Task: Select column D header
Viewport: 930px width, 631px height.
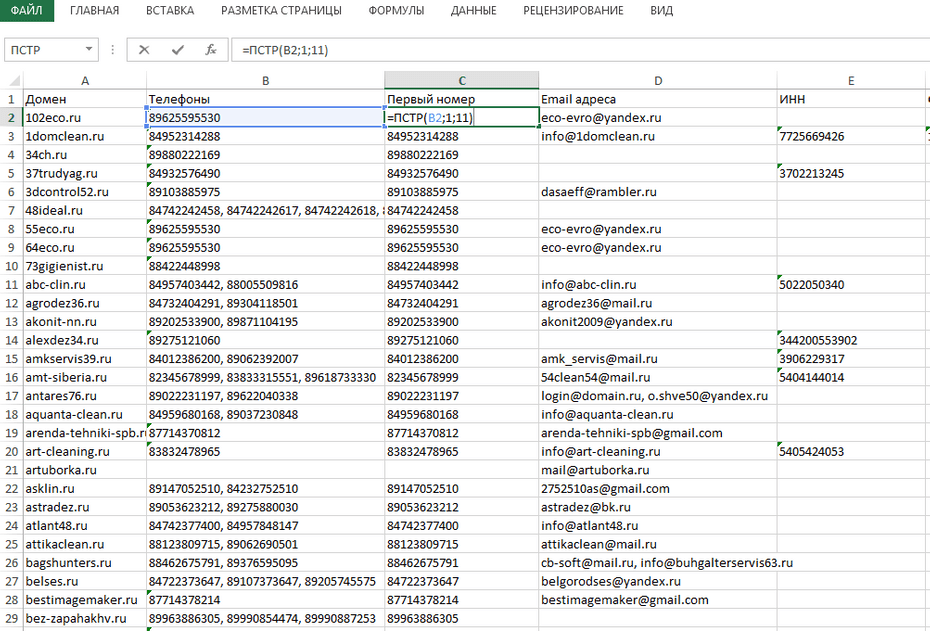Action: [x=658, y=81]
